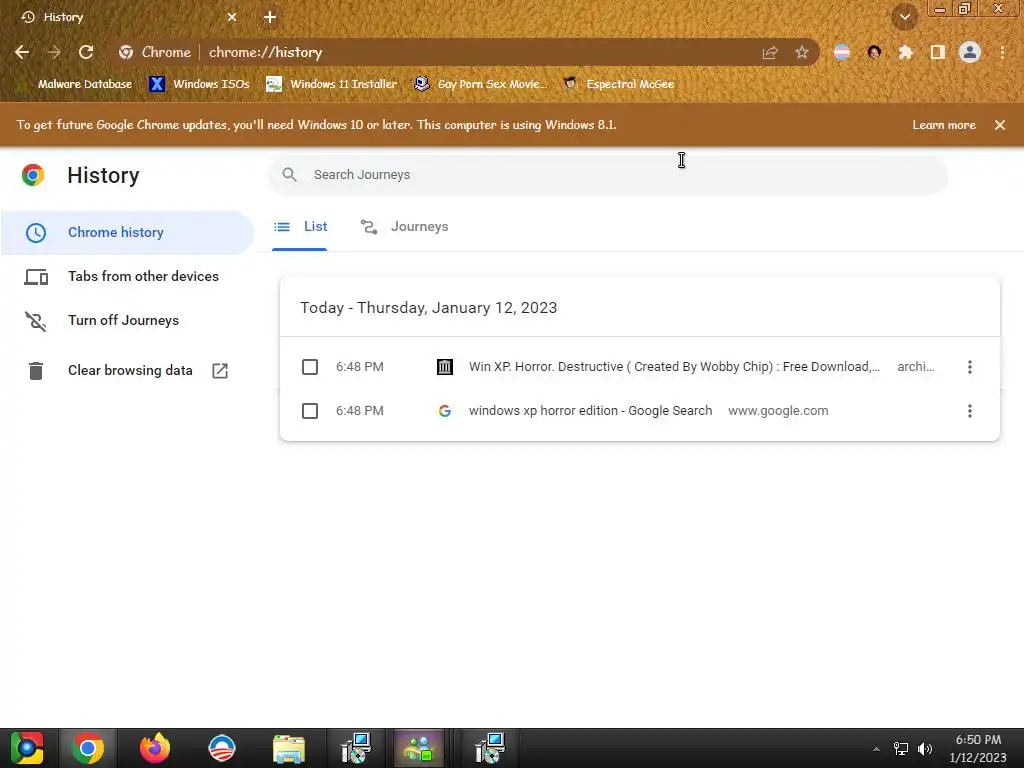Open the volume speaker icon
Image resolution: width=1024 pixels, height=768 pixels.
point(925,749)
